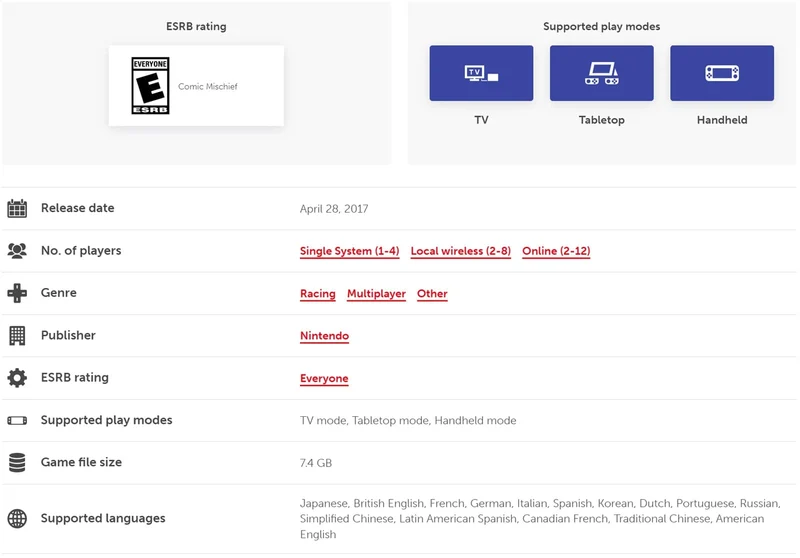Click the supported languages list text
Viewport: 800px width, 558px height.
[x=540, y=519]
